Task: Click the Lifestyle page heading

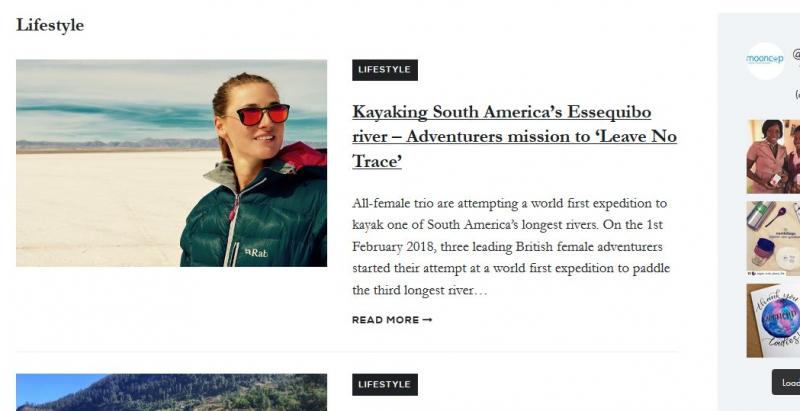Action: [x=50, y=25]
